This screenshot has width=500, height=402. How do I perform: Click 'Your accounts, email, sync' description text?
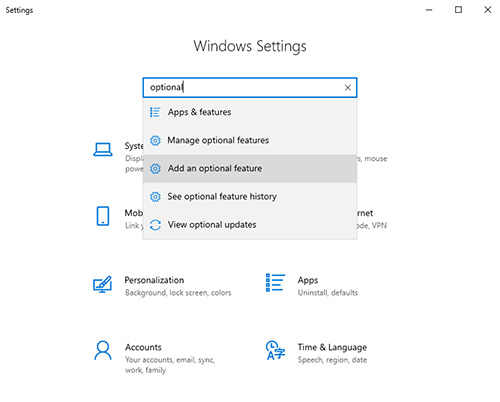(x=170, y=360)
